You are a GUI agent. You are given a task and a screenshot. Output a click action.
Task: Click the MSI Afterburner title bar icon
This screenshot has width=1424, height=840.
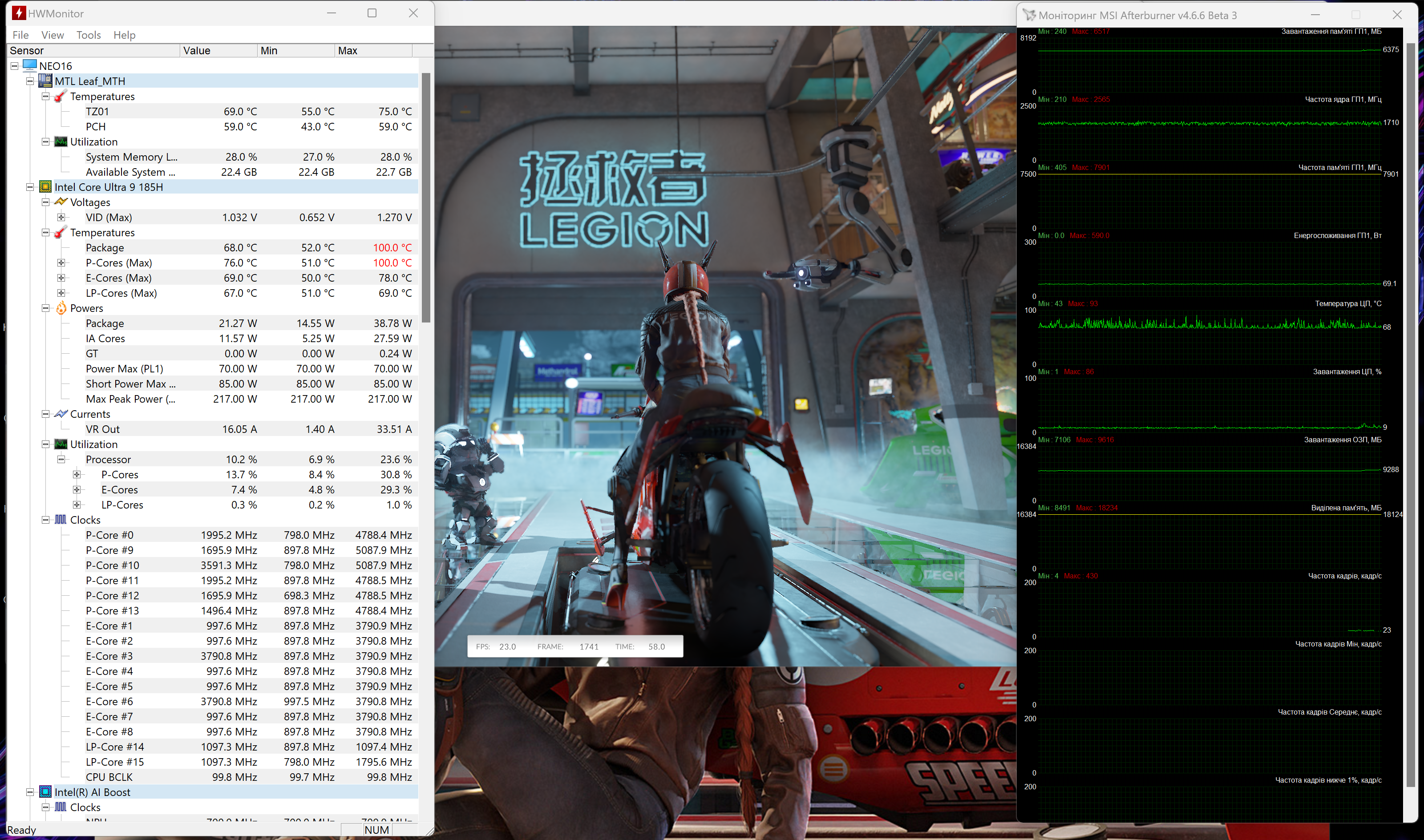pos(1029,15)
